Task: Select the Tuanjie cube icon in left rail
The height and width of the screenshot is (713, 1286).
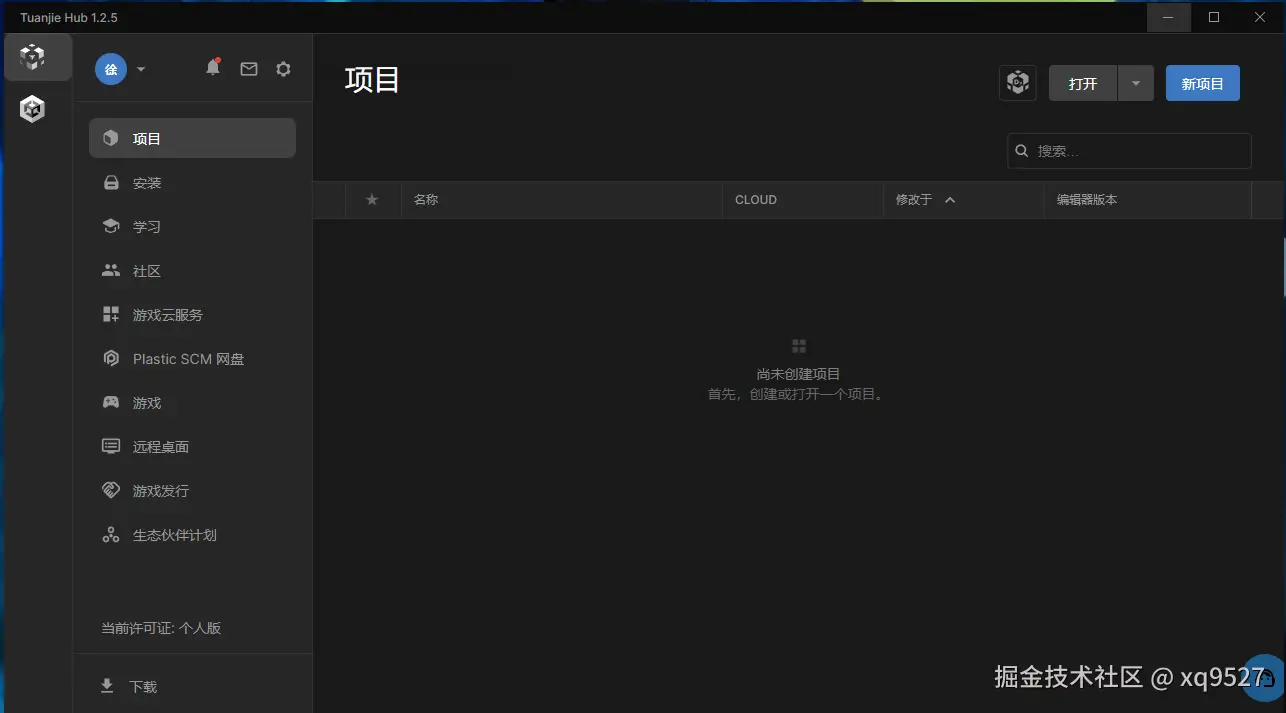Action: 33,57
